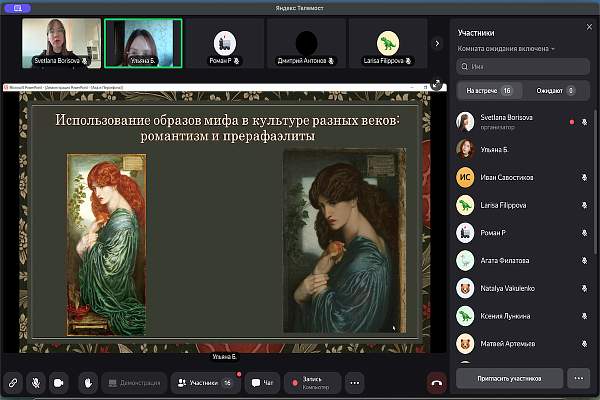Expand shared presentation to fullscreen

coord(437,84)
